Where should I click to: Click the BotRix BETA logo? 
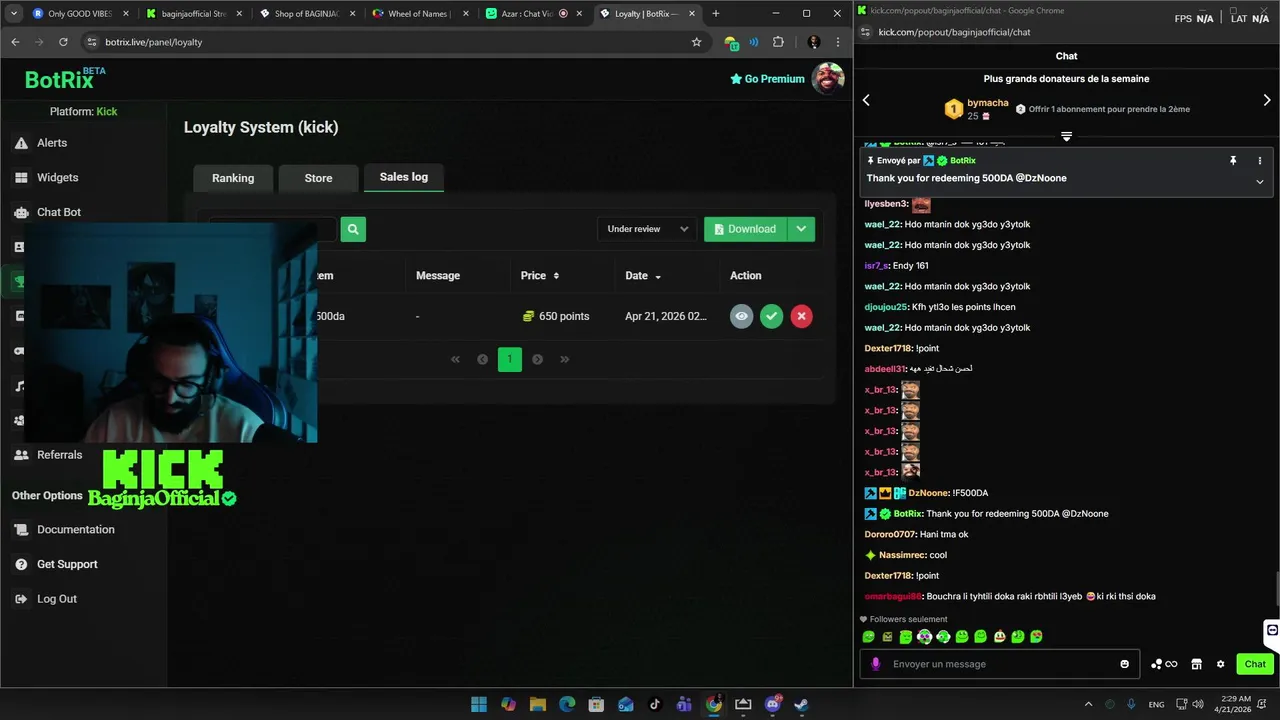click(x=65, y=79)
